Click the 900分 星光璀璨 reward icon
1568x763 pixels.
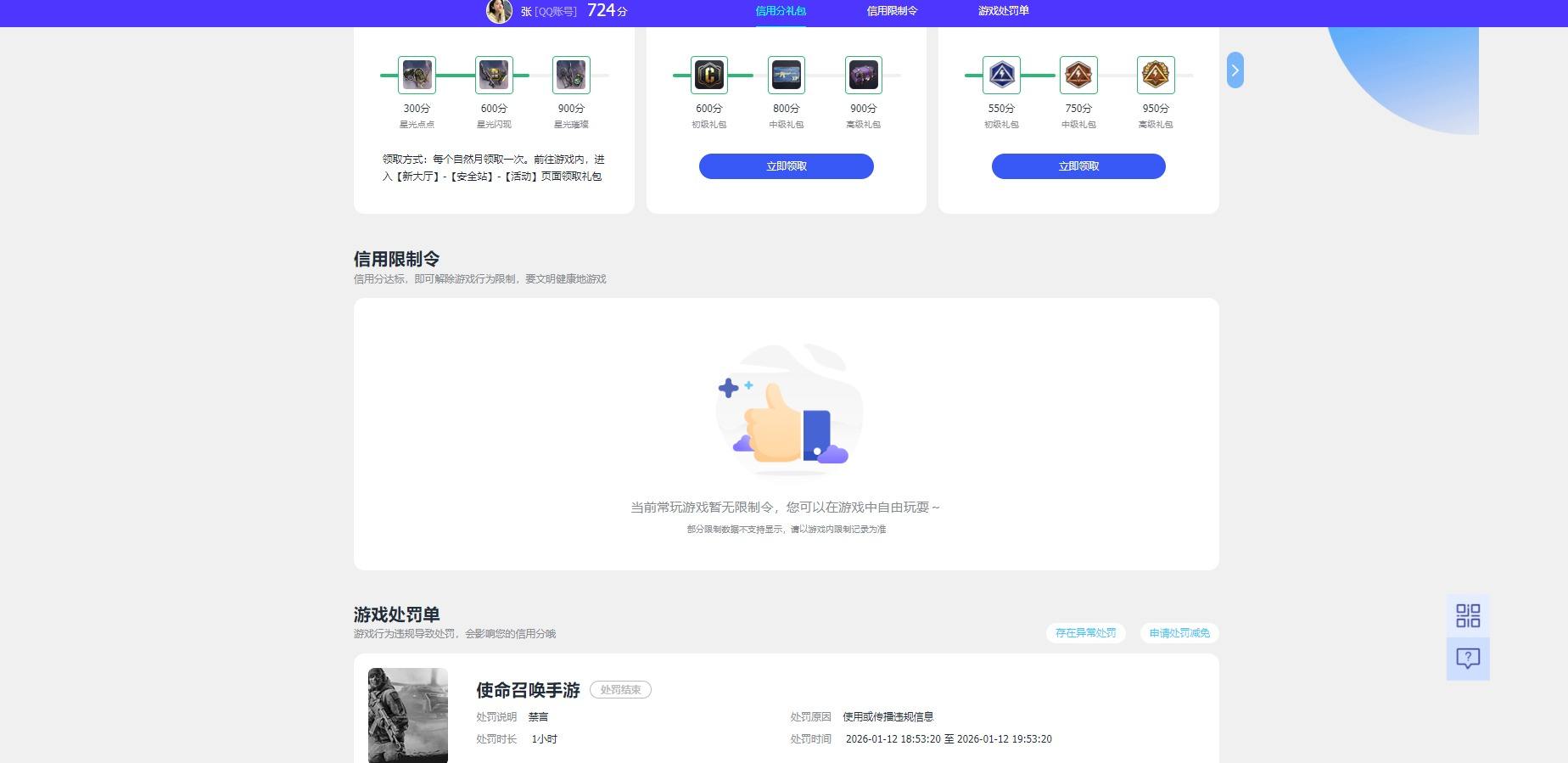pyautogui.click(x=571, y=75)
